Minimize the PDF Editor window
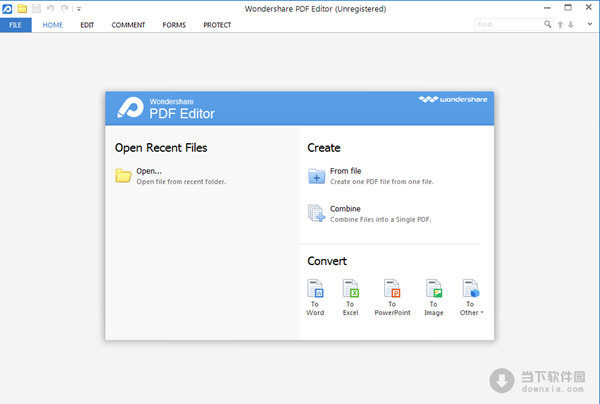This screenshot has width=600, height=404. (x=548, y=8)
